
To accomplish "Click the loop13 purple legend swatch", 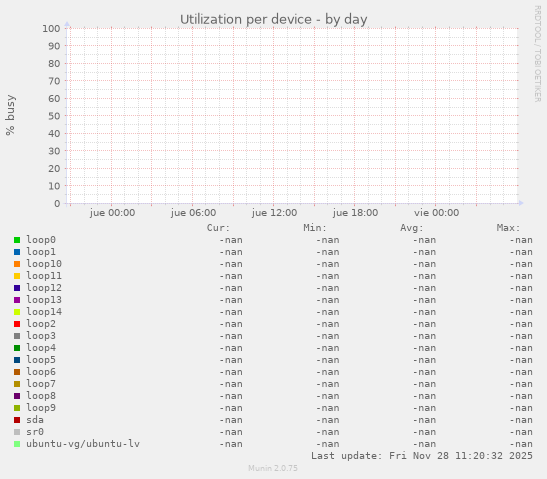I will click(17, 300).
